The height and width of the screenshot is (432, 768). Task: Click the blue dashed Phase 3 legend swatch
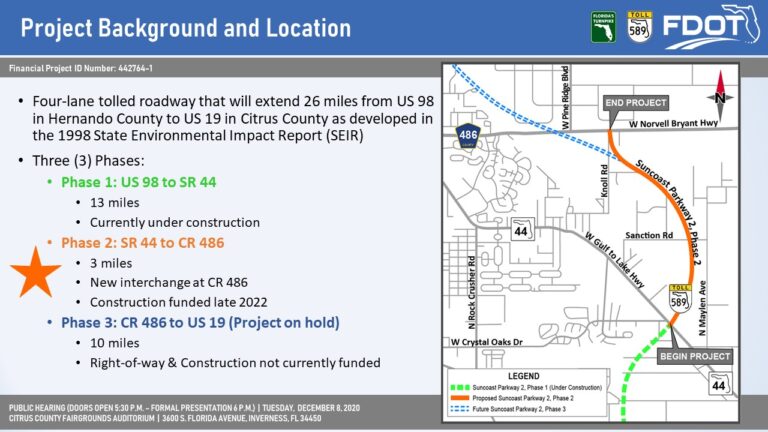[x=459, y=409]
